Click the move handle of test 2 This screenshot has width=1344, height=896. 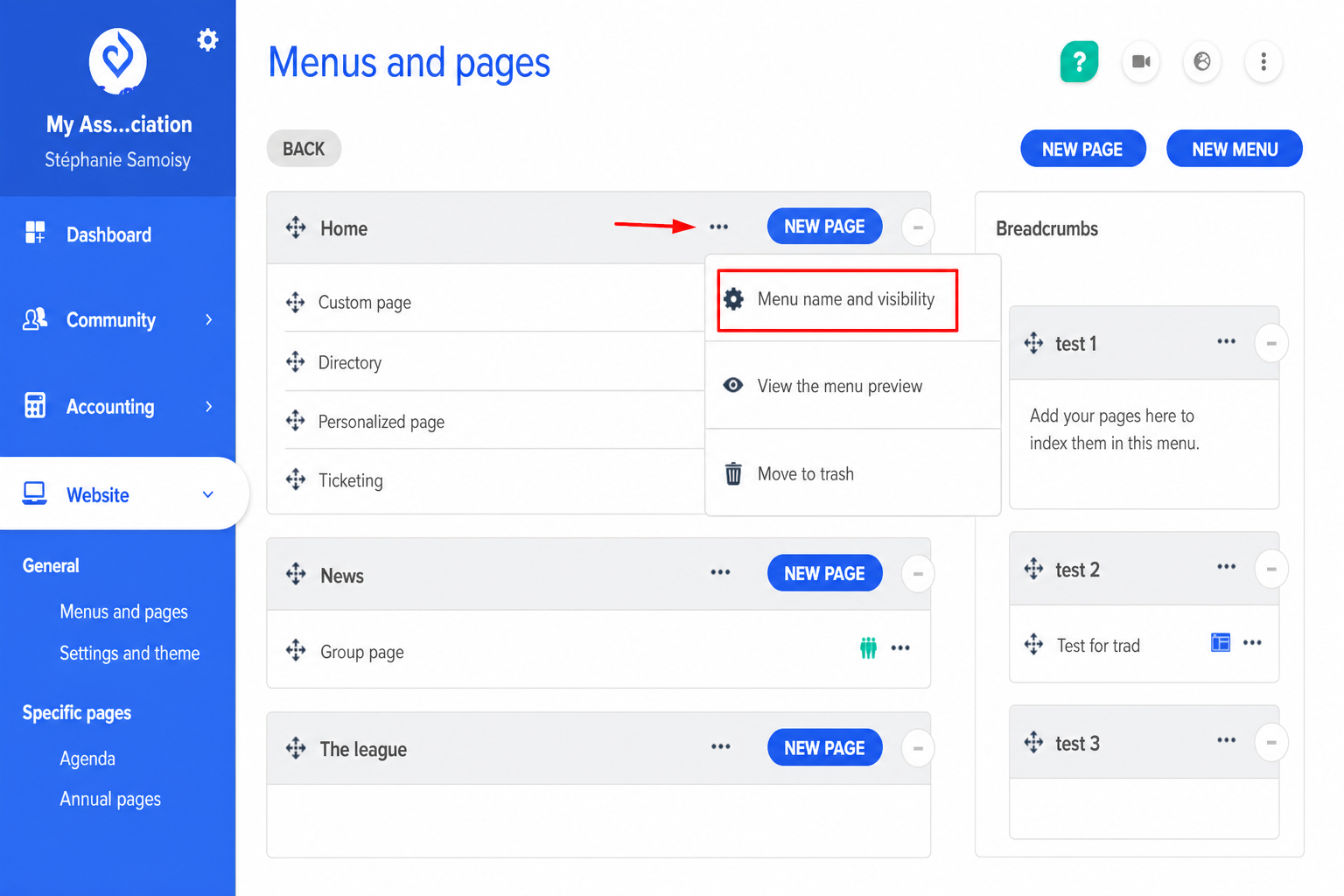[1033, 569]
